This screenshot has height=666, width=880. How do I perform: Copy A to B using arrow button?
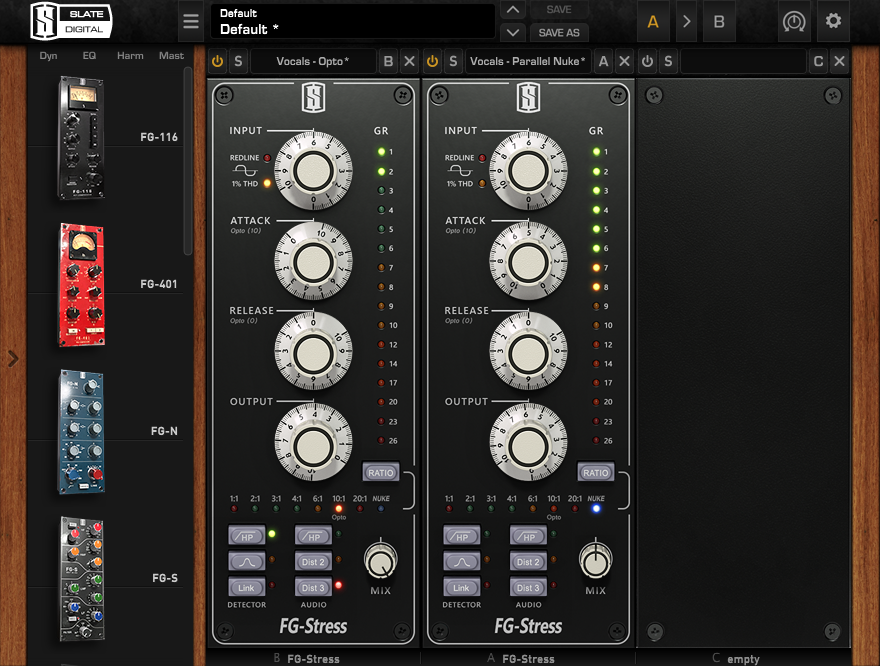(x=686, y=21)
